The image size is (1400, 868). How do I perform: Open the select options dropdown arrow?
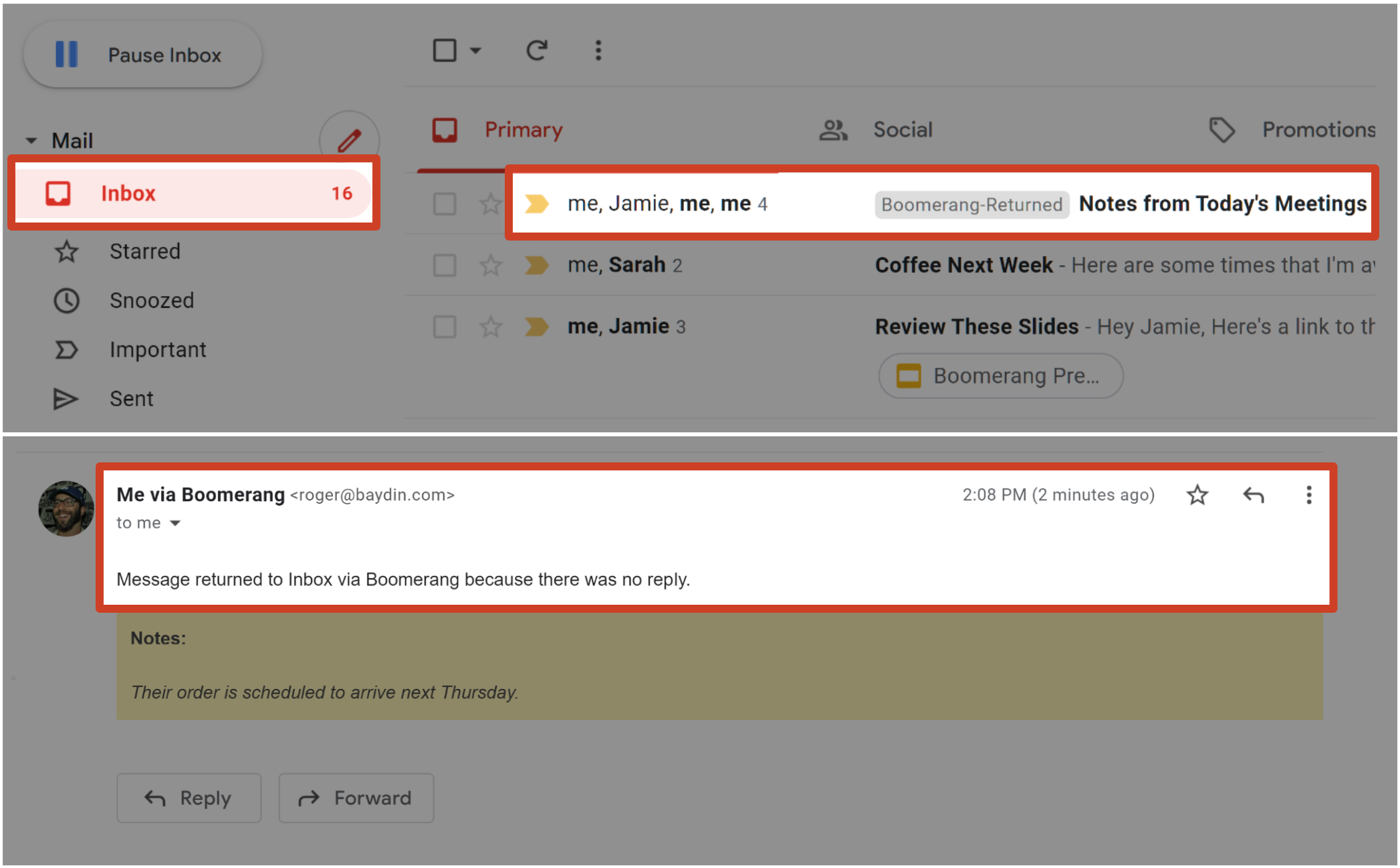(x=475, y=51)
